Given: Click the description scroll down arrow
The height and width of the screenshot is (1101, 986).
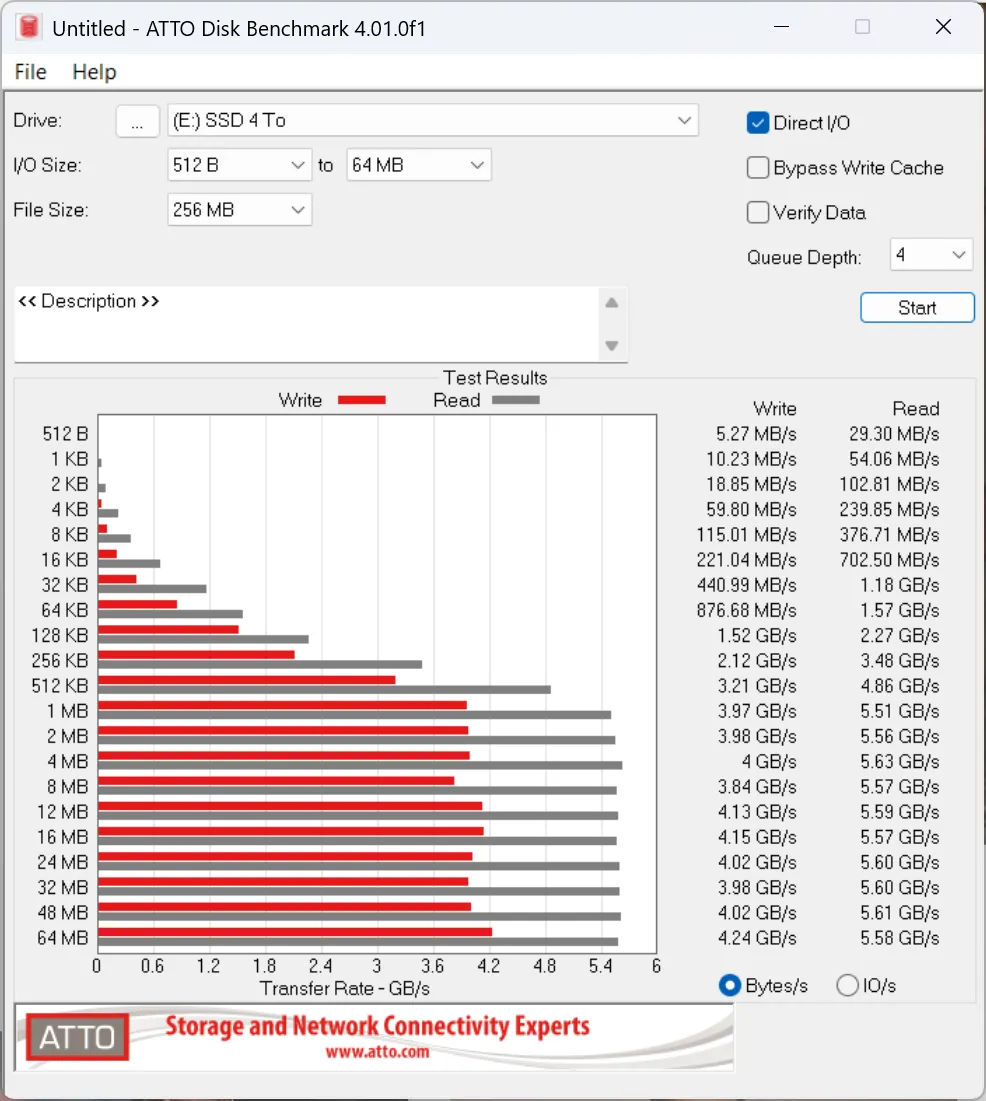Looking at the screenshot, I should 612,346.
